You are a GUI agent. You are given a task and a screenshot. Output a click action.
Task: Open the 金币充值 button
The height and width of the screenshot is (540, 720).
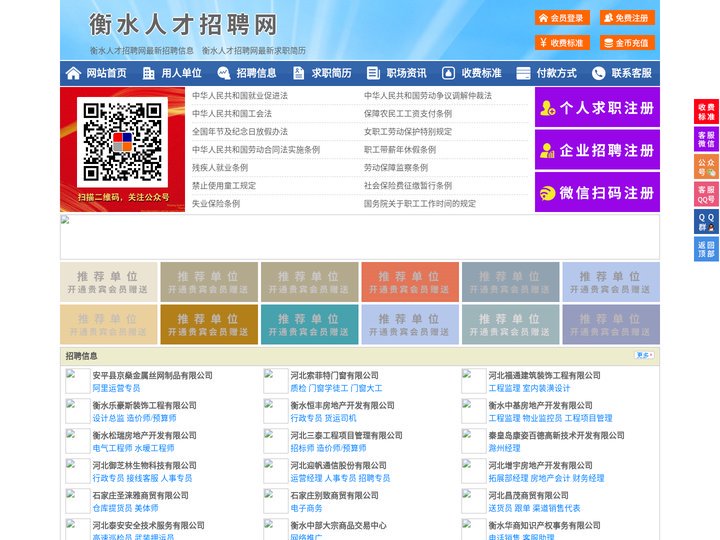point(627,43)
